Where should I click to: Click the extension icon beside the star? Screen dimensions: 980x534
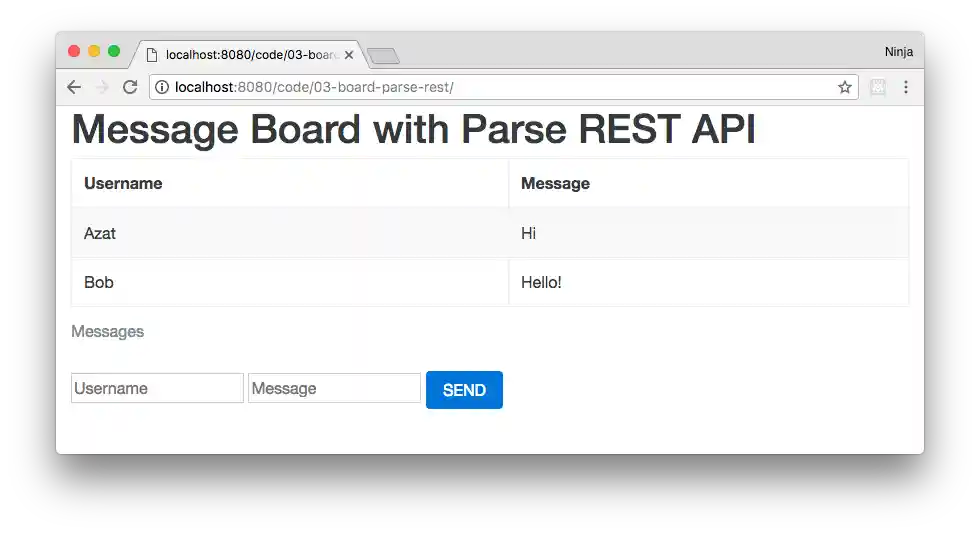pos(877,87)
